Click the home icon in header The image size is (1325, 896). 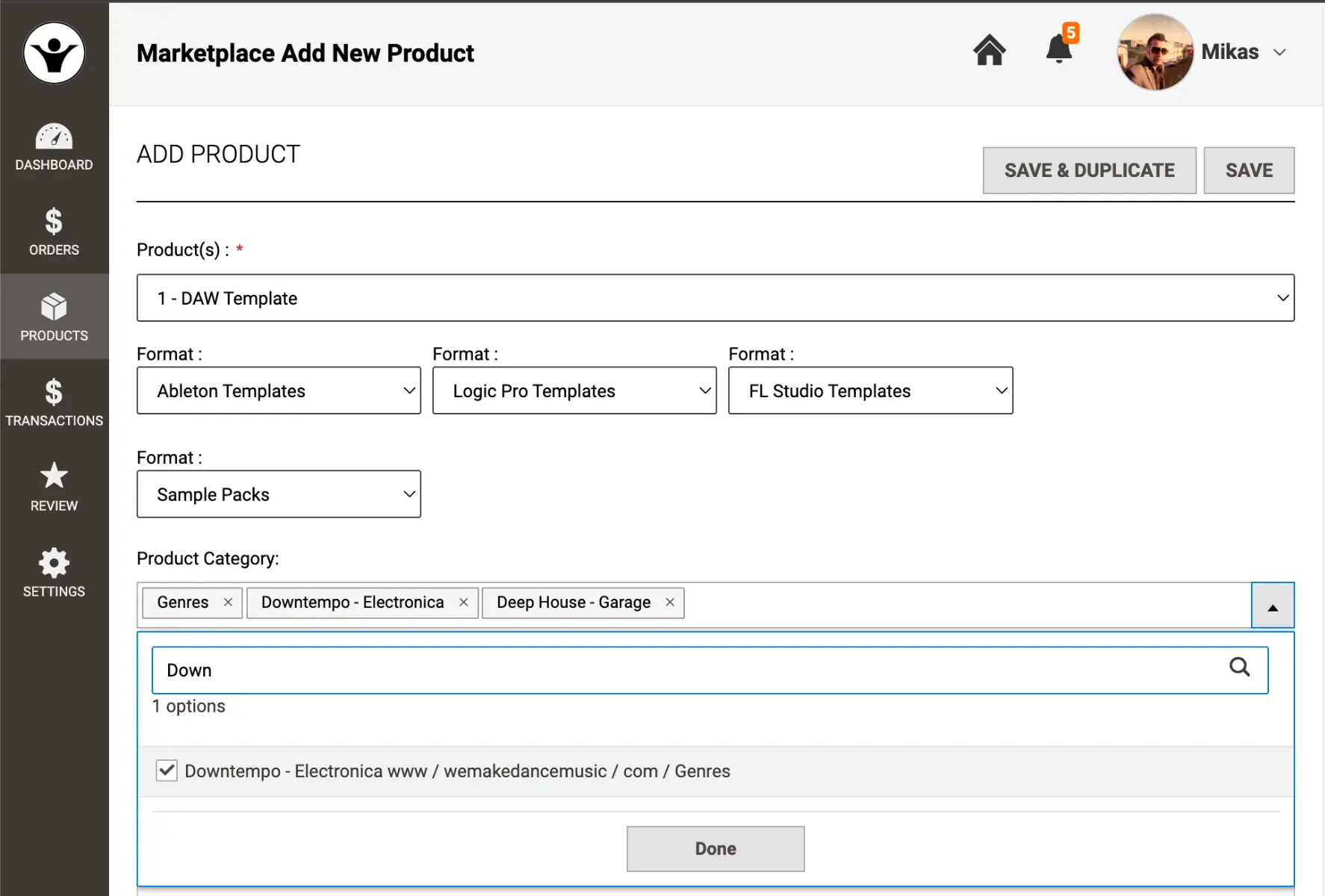(x=989, y=52)
